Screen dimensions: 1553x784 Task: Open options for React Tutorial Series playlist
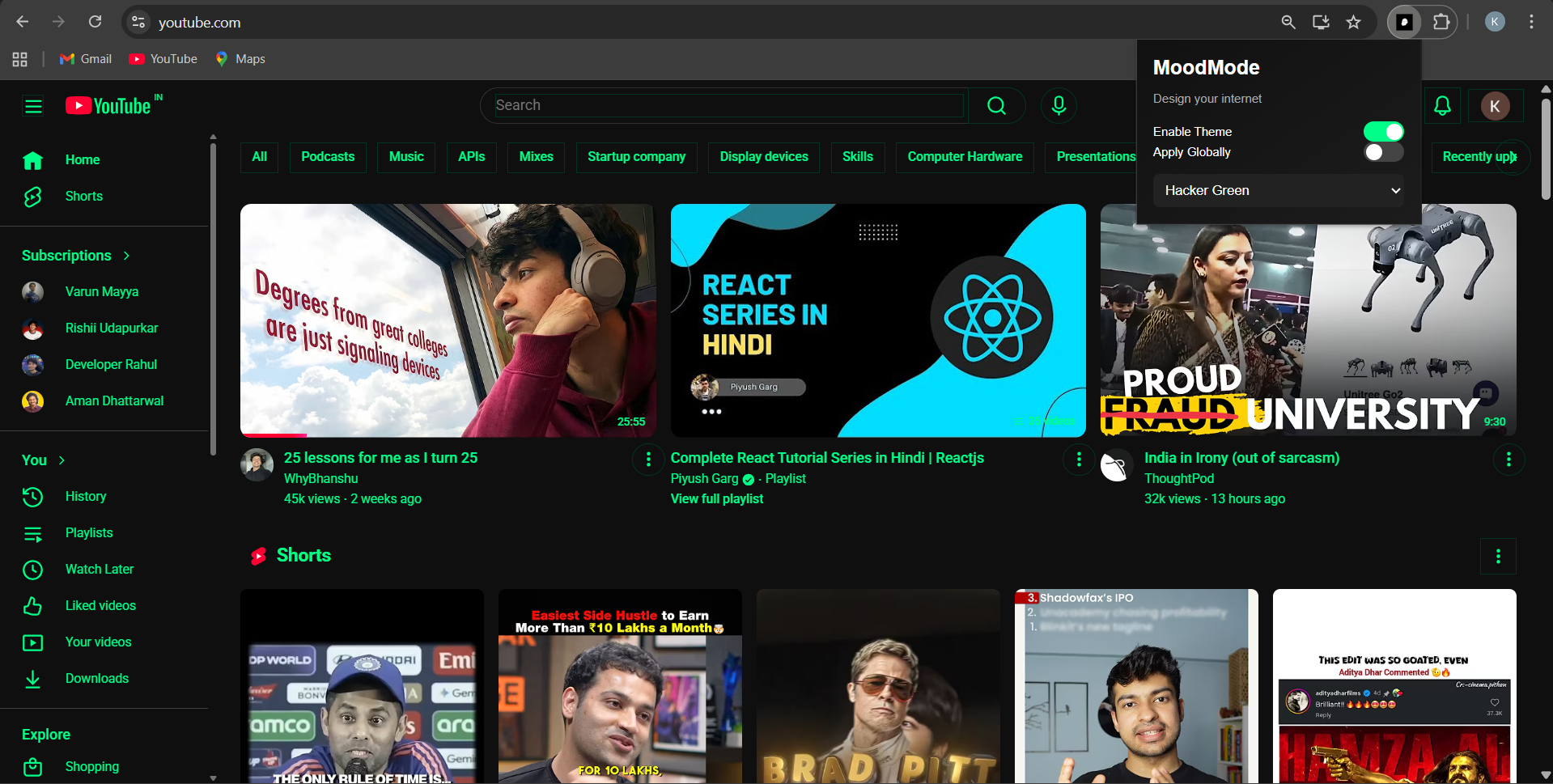[x=1079, y=460]
